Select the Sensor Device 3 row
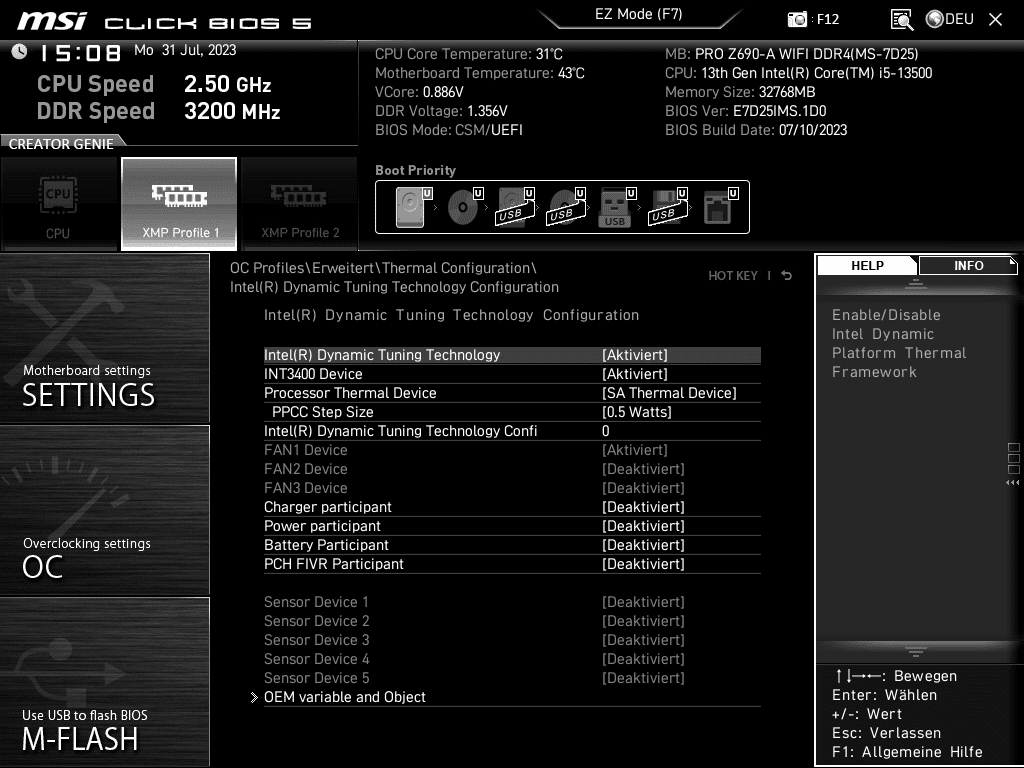This screenshot has height=768, width=1024. pyautogui.click(x=512, y=640)
